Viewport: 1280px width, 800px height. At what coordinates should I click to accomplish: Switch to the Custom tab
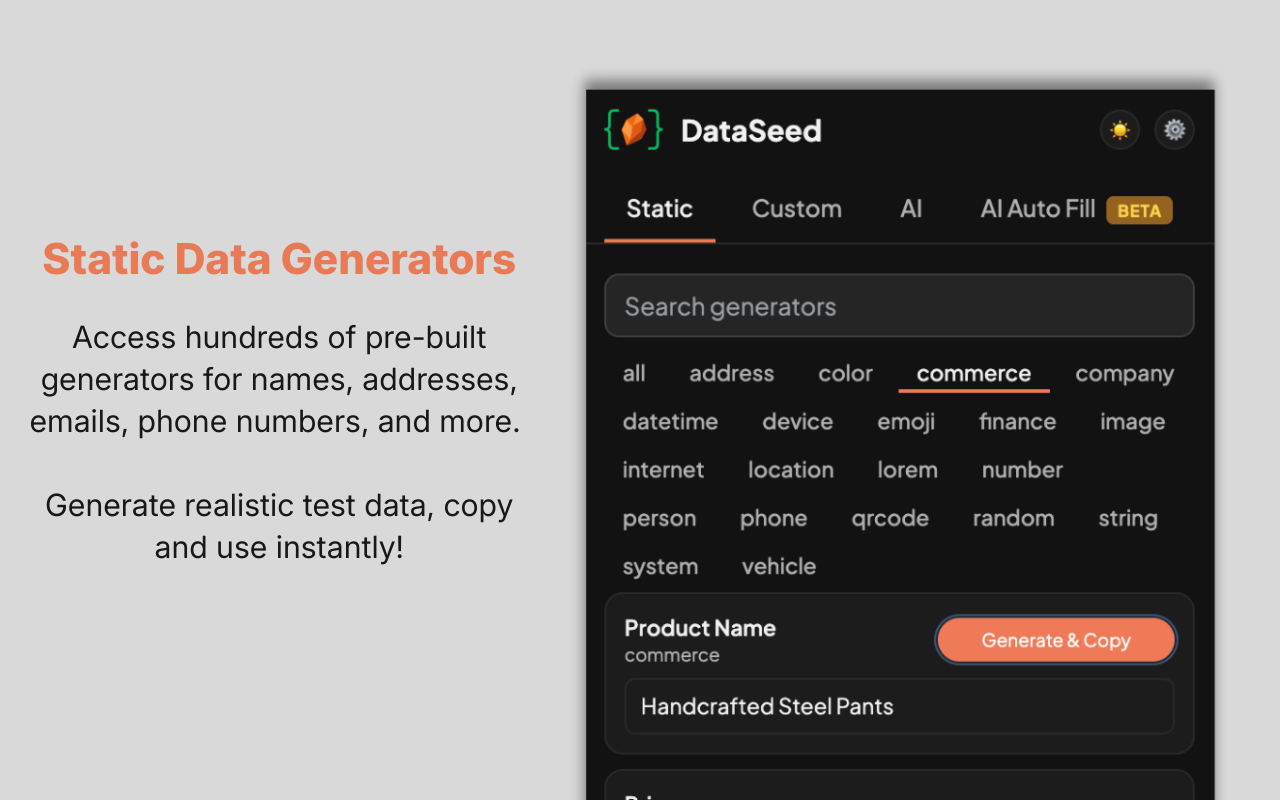[796, 209]
